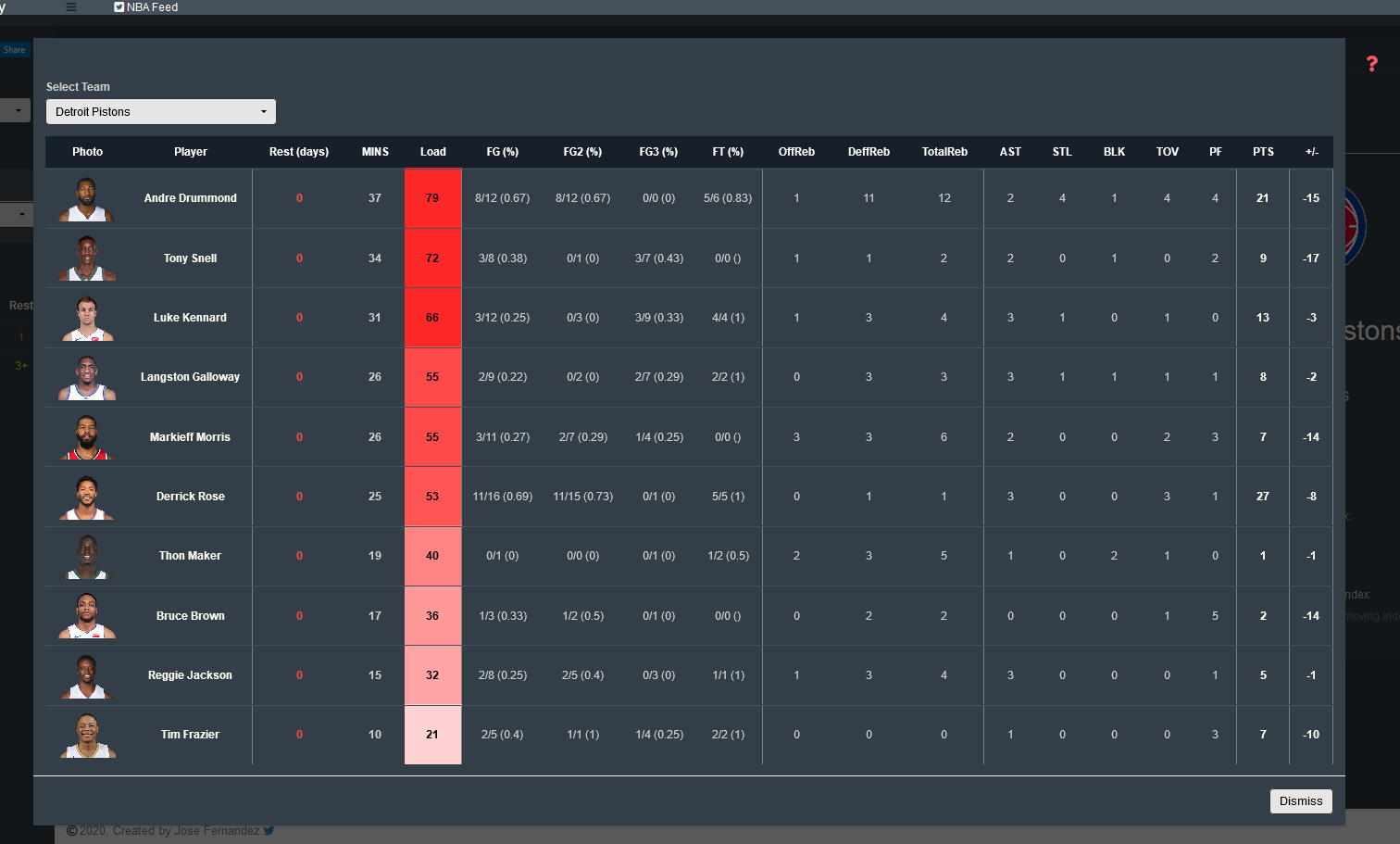This screenshot has width=1400, height=844.
Task: Click Thon Maker's headshot
Action: click(x=87, y=556)
